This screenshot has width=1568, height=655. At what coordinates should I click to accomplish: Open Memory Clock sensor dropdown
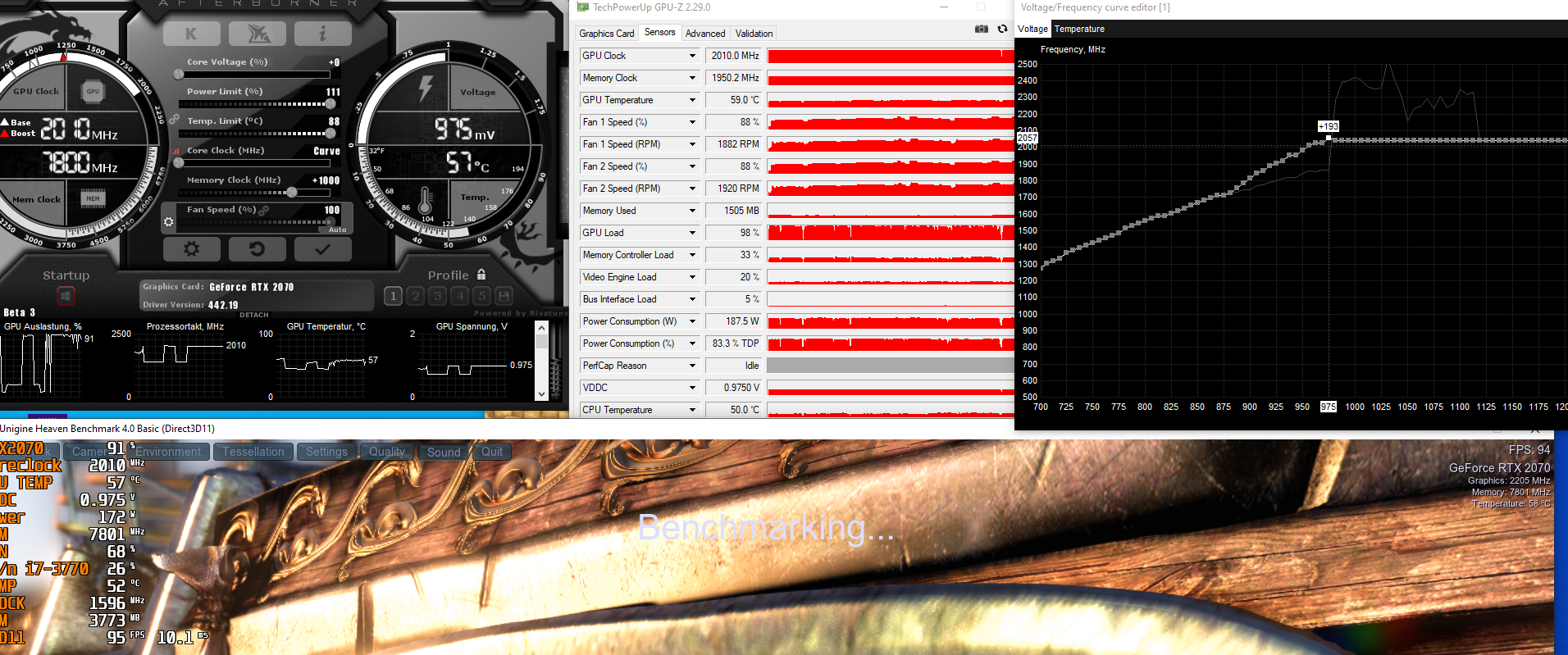[x=692, y=78]
